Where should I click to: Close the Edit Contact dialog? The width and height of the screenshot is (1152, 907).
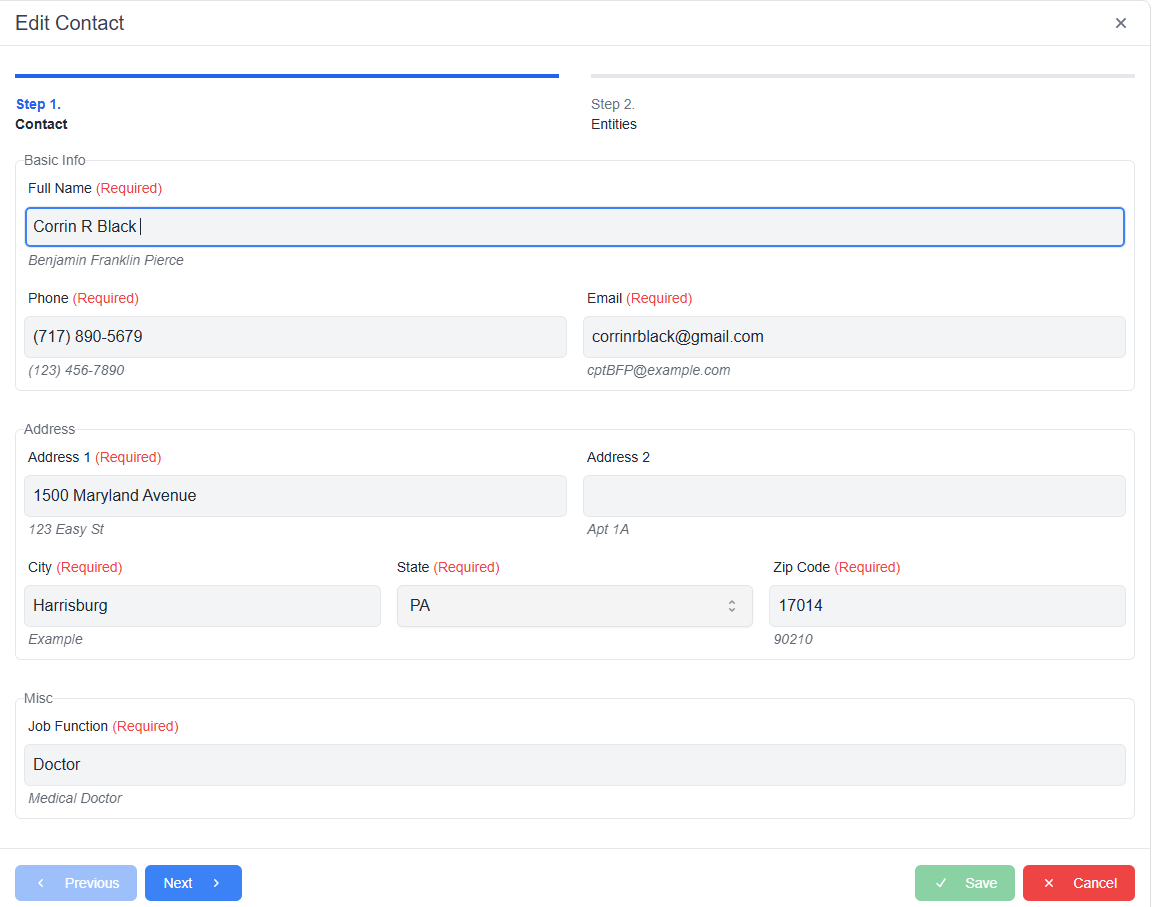(1120, 23)
